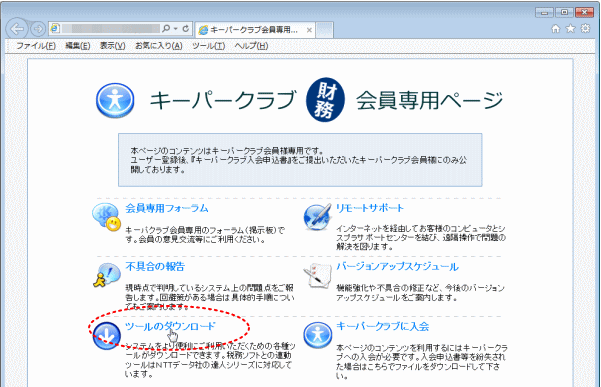Click the blue person icon beside キーパークラブに入会
Image resolution: width=601 pixels, height=387 pixels.
317,335
